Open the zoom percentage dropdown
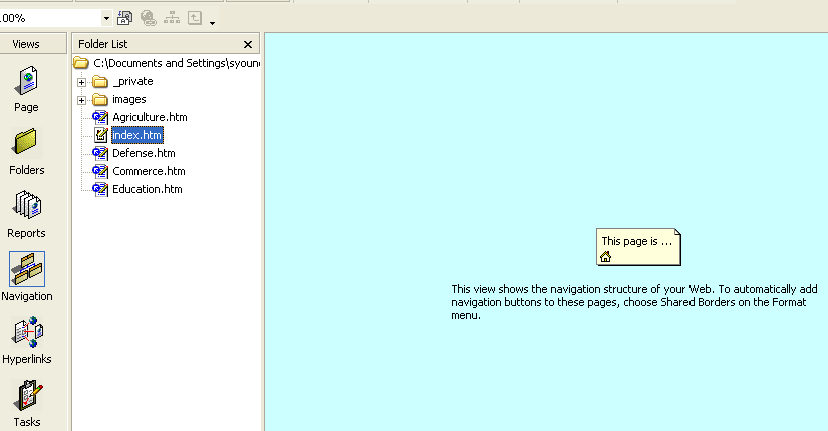 point(106,18)
